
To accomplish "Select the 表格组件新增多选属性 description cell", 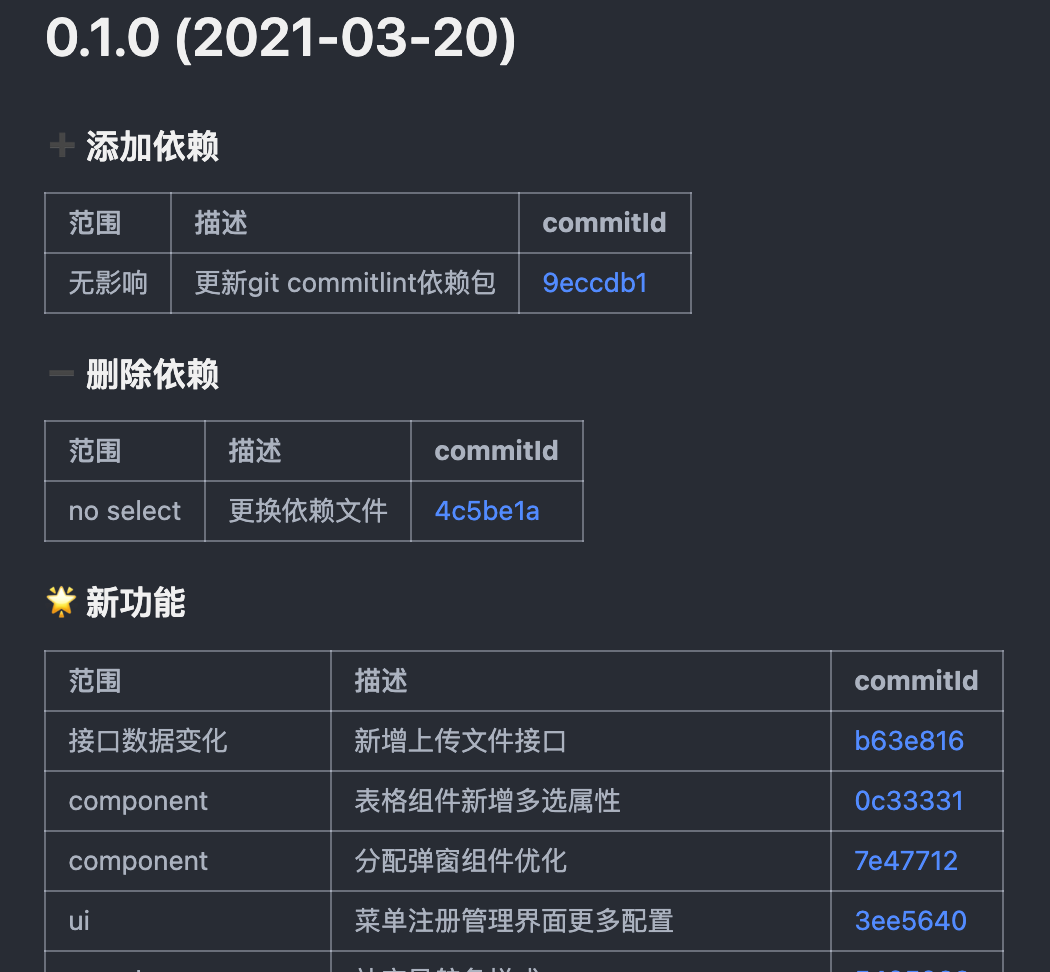I will [x=581, y=801].
